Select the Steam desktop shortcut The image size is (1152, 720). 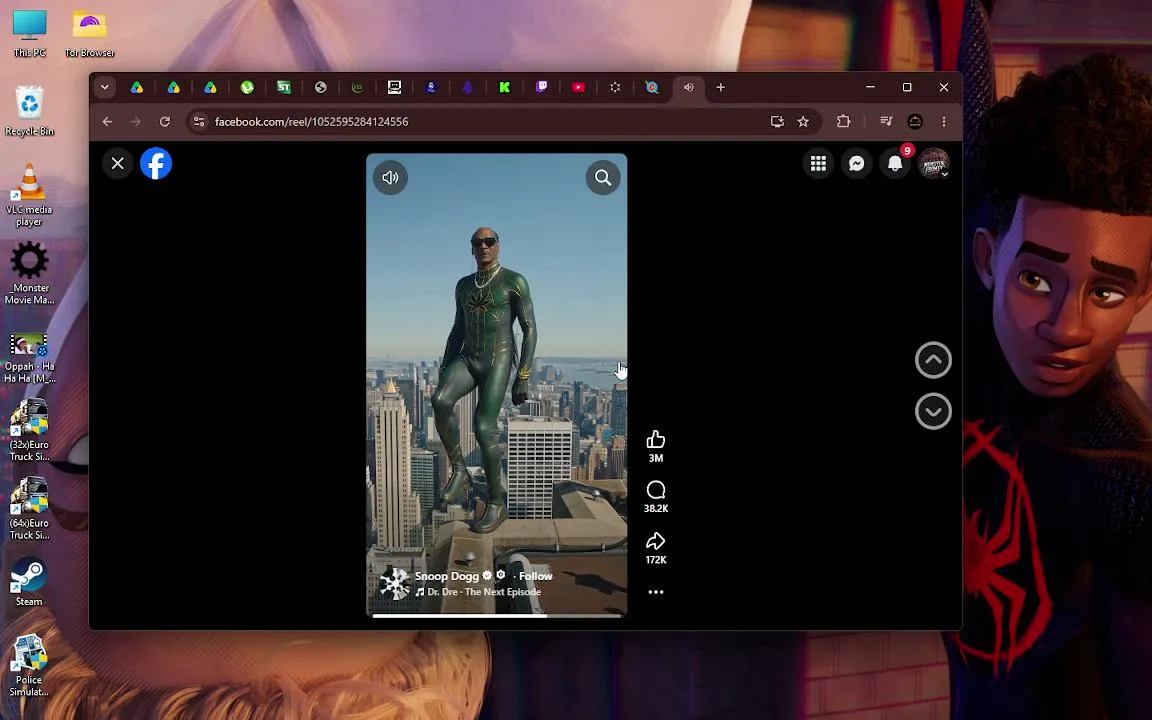29,582
